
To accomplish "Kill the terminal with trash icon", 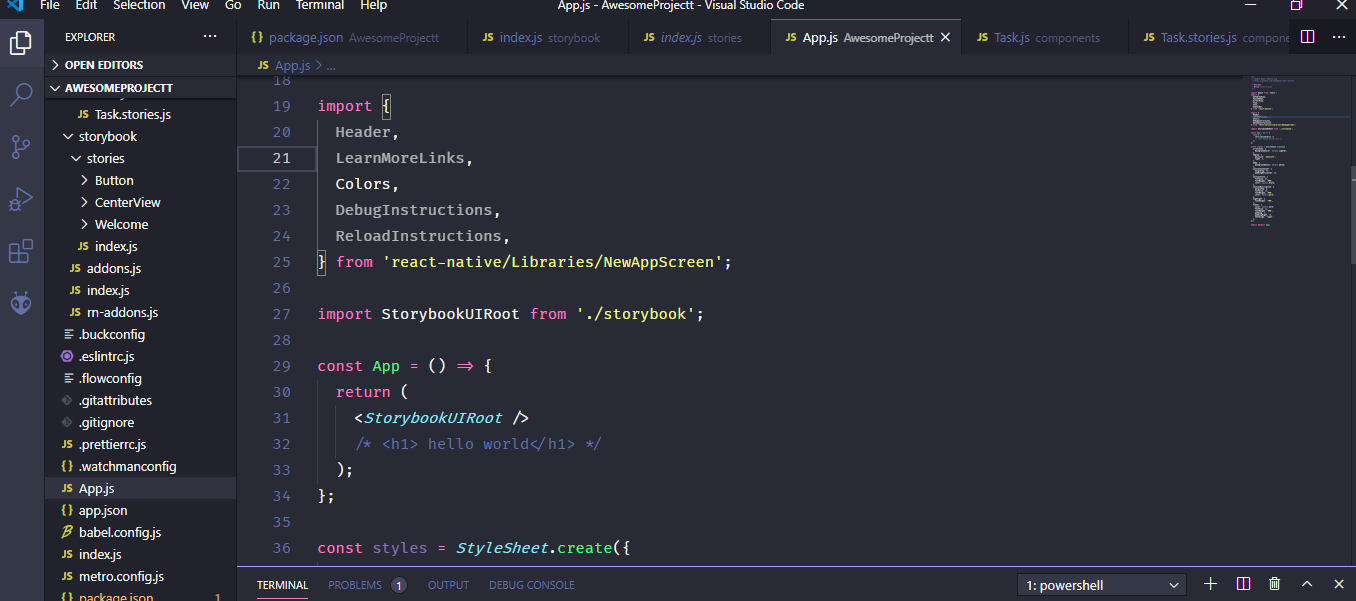I will tap(1274, 584).
